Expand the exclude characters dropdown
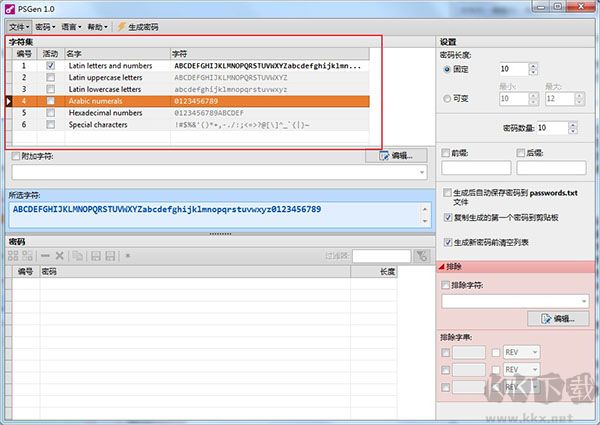Screen dimensions: 600x425 click(584, 301)
